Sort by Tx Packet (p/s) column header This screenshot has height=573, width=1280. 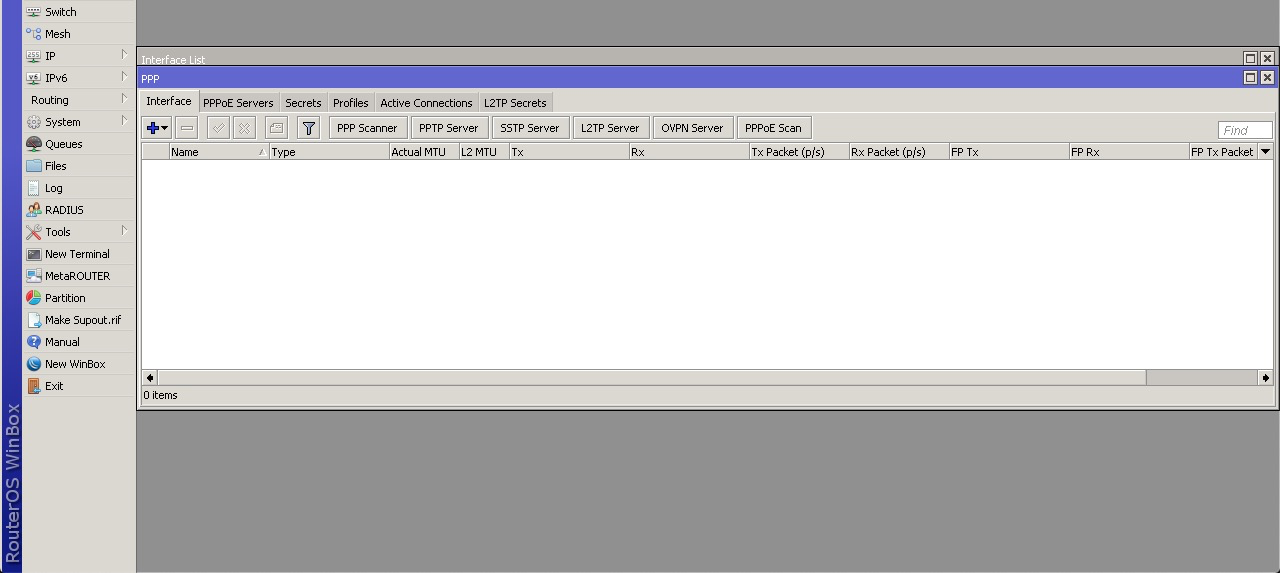pos(799,152)
